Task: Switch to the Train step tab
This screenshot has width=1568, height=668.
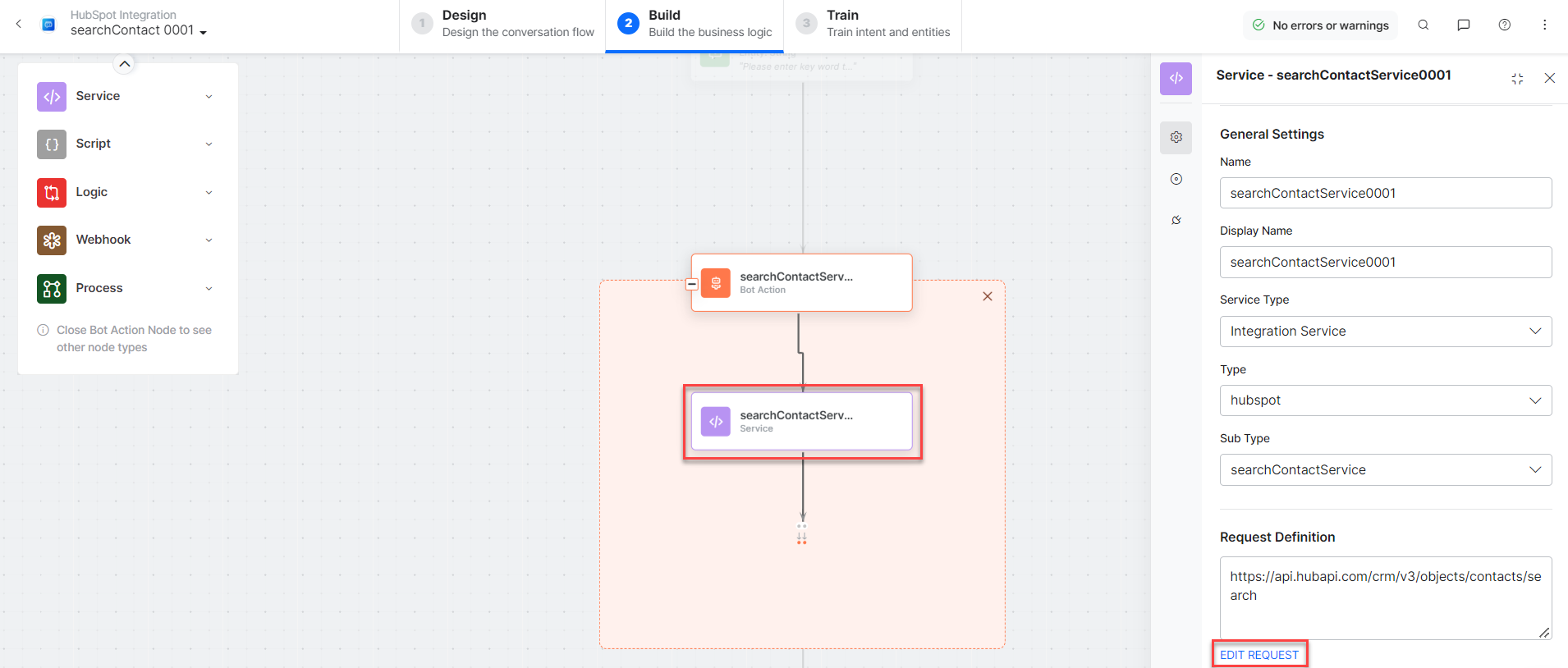Action: point(873,24)
